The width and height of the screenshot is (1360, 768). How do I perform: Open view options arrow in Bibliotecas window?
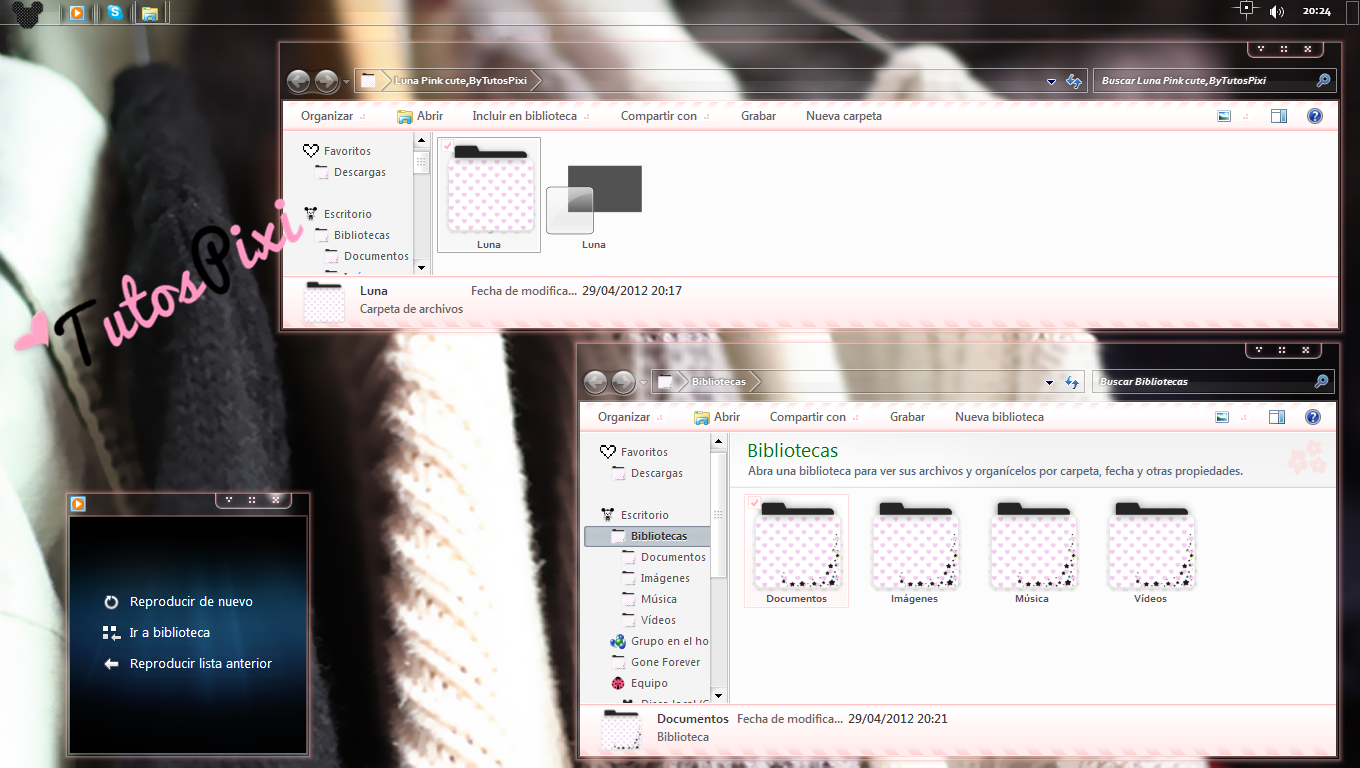click(x=1245, y=417)
